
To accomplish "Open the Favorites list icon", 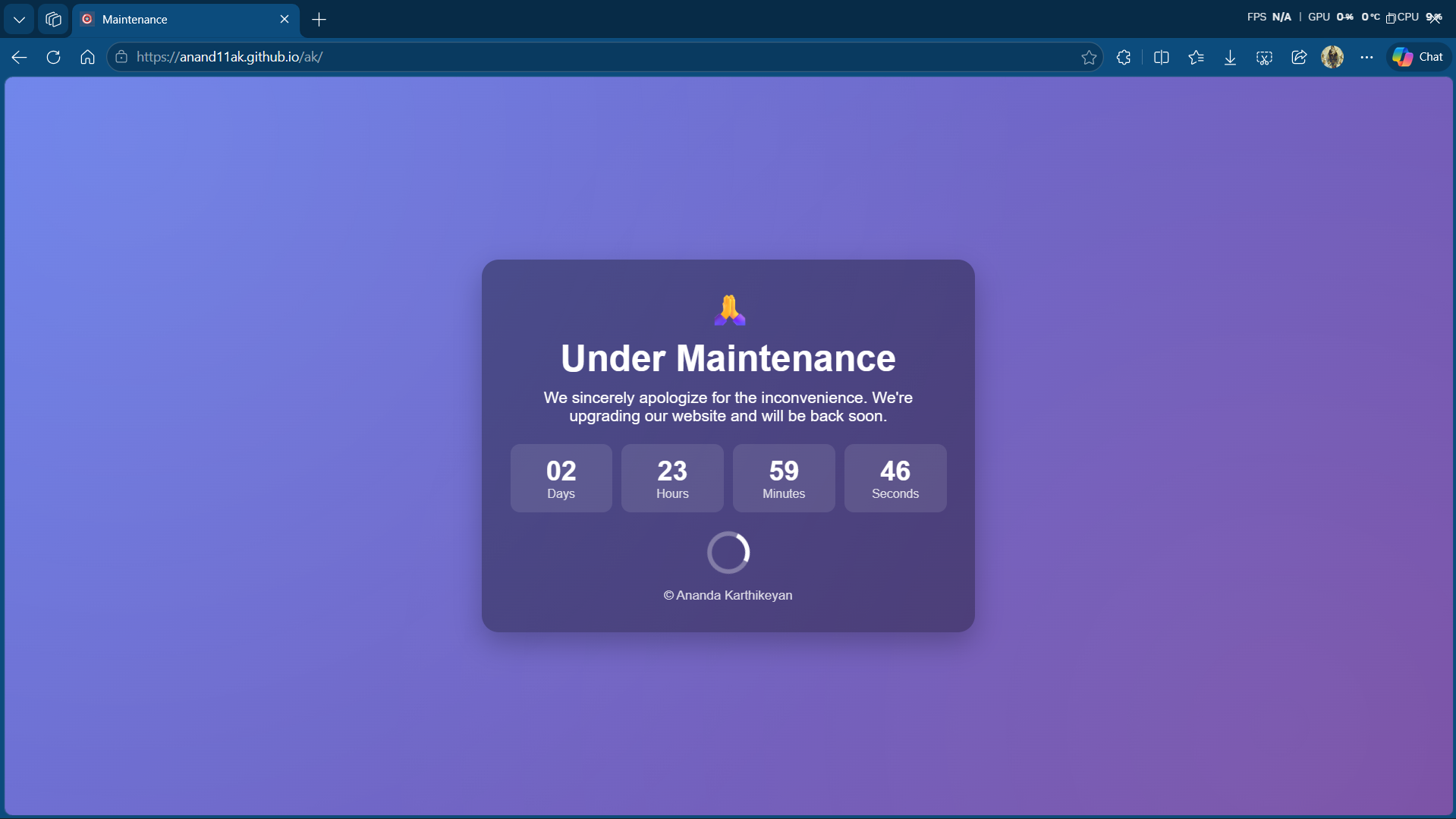I will click(x=1196, y=57).
